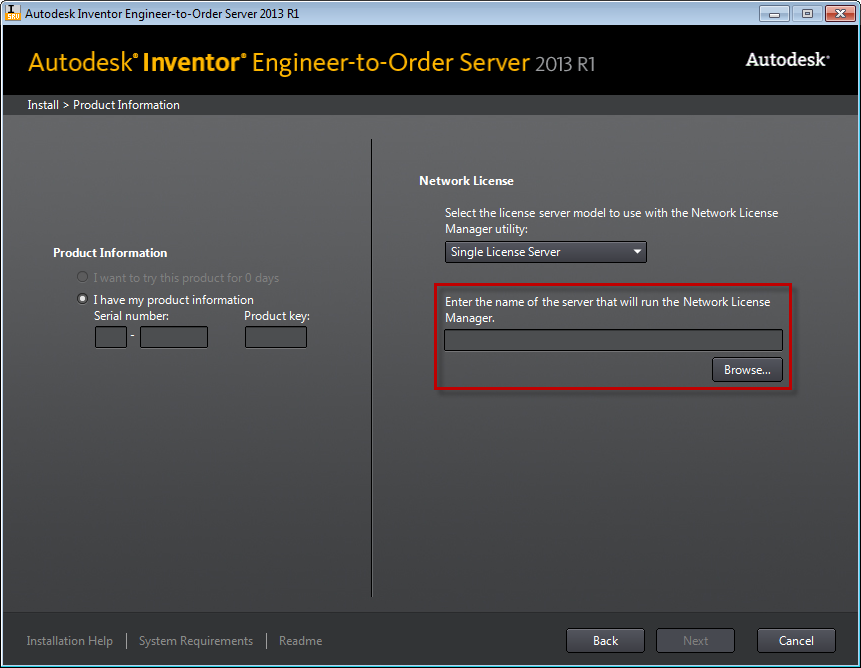Click the Autodesk logo in the header
The height and width of the screenshot is (668, 861).
[787, 60]
